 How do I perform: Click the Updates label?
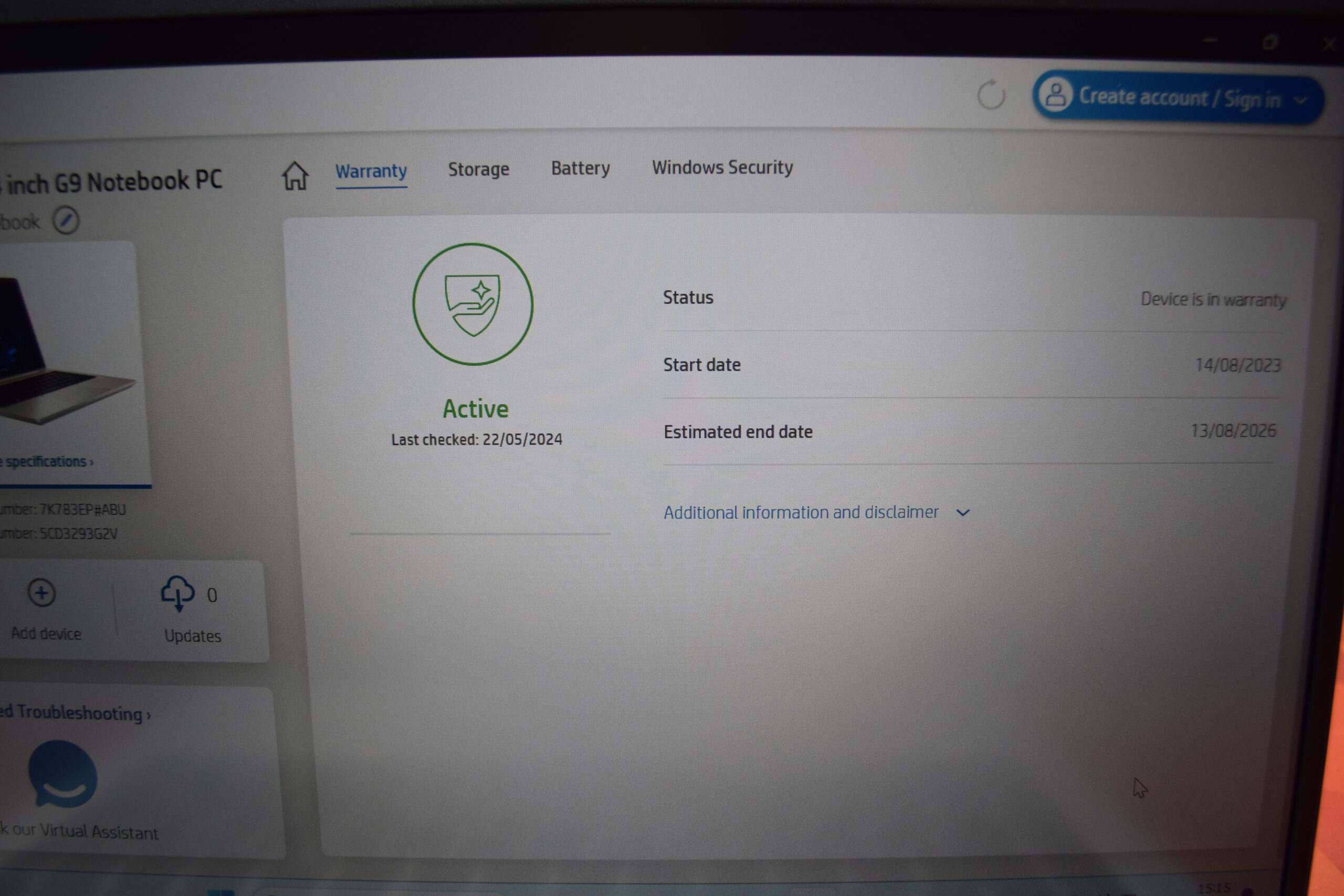point(193,636)
